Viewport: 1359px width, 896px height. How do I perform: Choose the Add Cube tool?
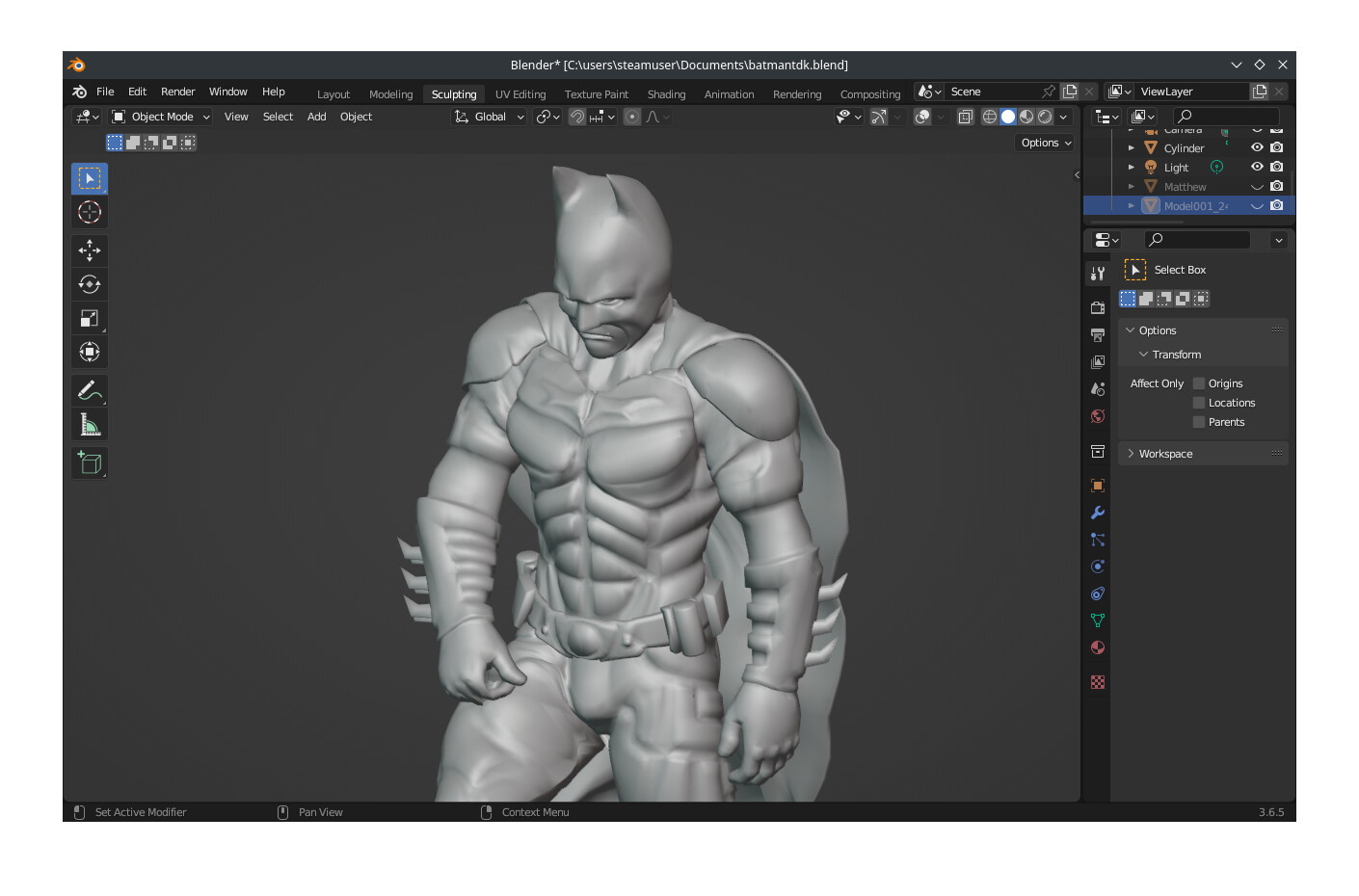point(90,463)
